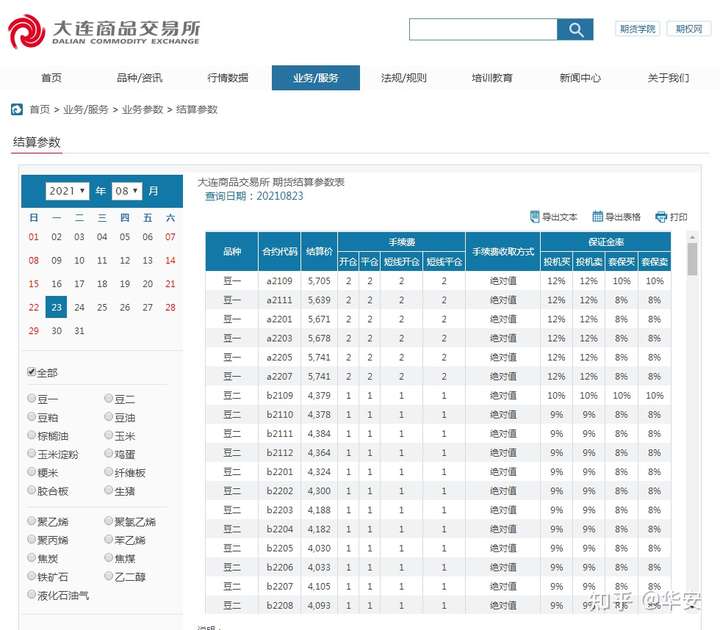This screenshot has height=630, width=720.
Task: Open the 期权网 link
Action: click(x=689, y=29)
